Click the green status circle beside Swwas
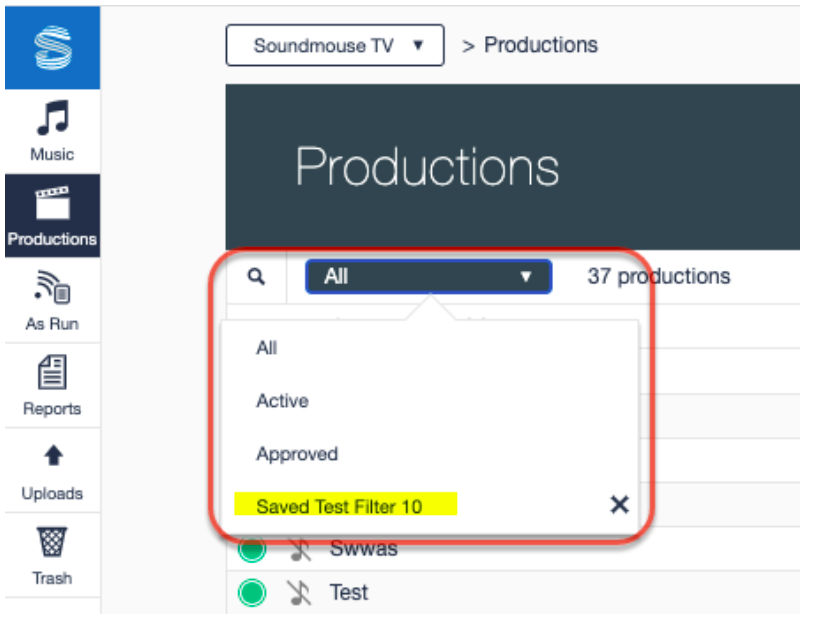This screenshot has height=620, width=817. click(x=252, y=549)
